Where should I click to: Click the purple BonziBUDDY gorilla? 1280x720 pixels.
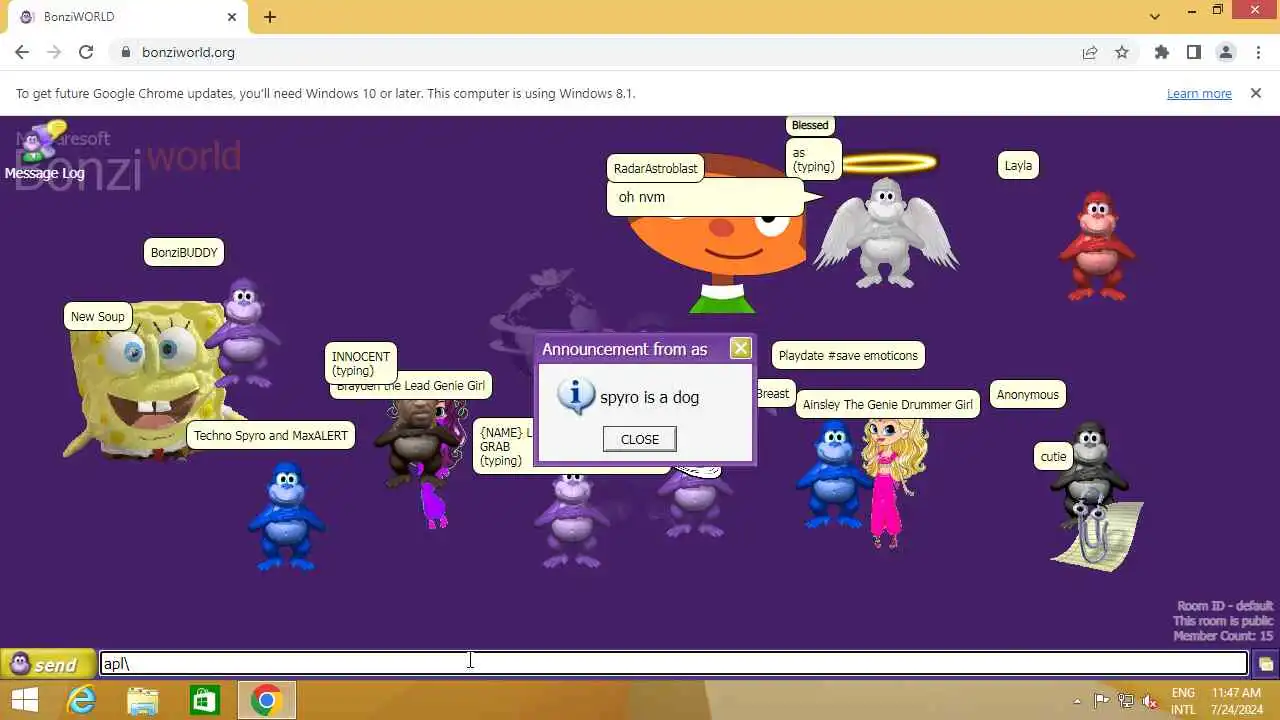(244, 333)
